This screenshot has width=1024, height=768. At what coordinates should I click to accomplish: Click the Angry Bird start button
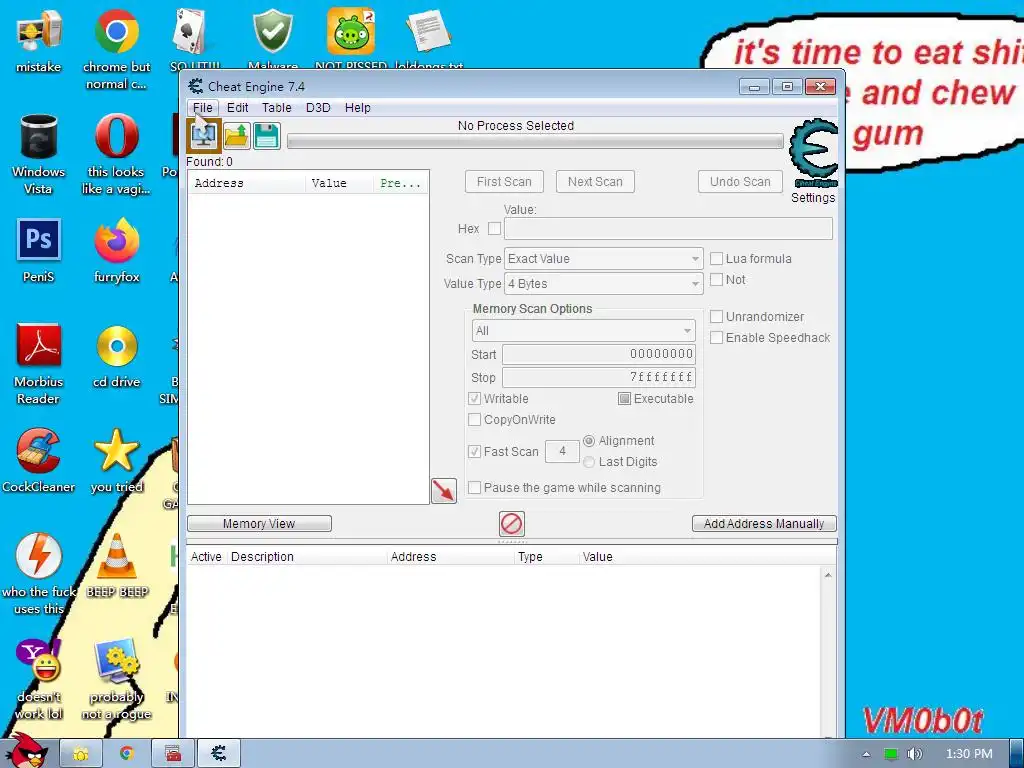click(26, 750)
